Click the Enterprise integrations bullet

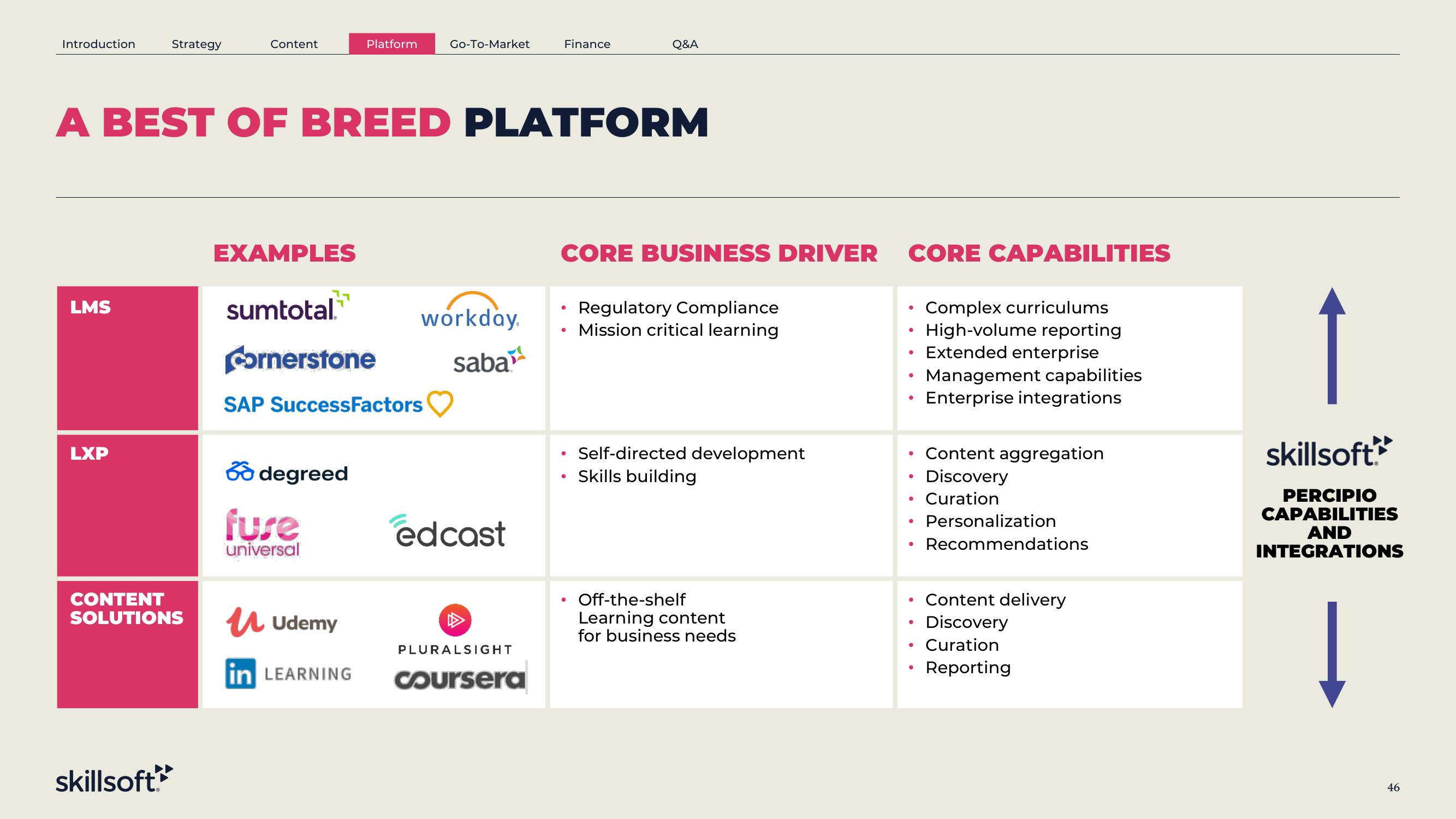(1023, 398)
